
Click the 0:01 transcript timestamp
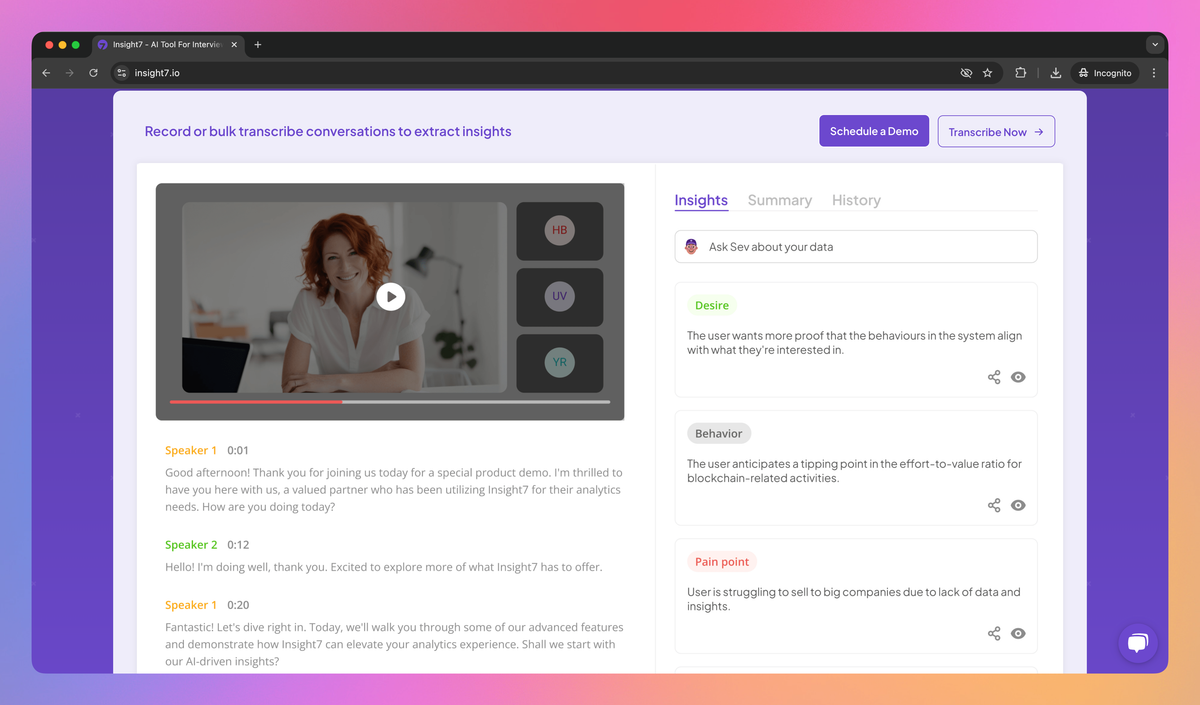click(x=238, y=451)
